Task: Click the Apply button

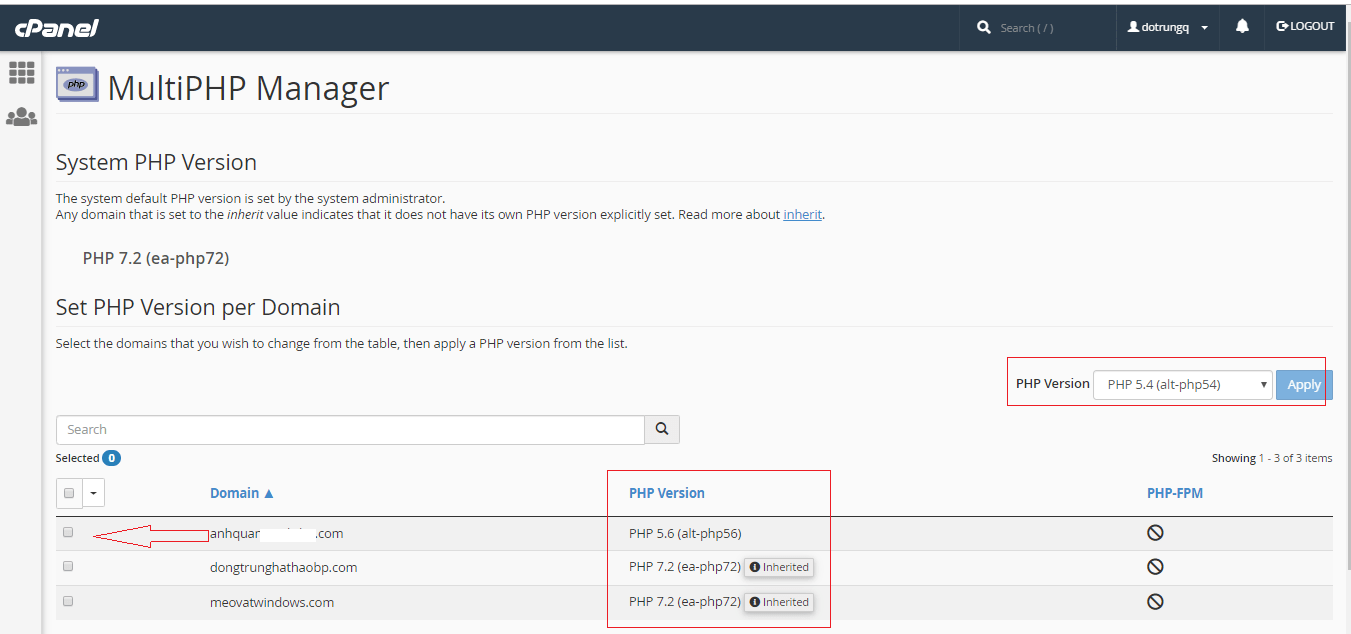Action: (x=1304, y=385)
